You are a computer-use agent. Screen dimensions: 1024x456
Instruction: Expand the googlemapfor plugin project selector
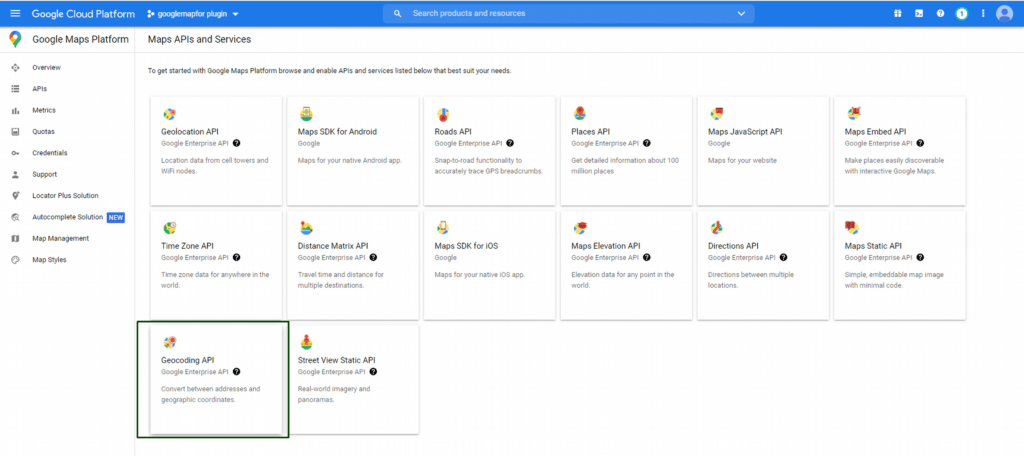pos(193,14)
